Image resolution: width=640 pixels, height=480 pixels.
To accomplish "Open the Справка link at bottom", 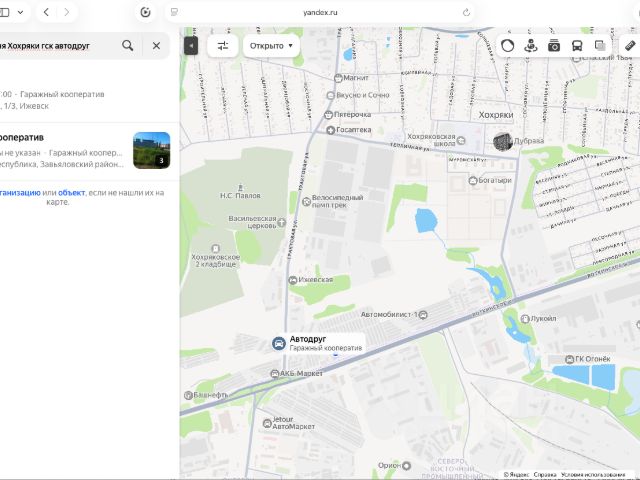I will pos(545,475).
